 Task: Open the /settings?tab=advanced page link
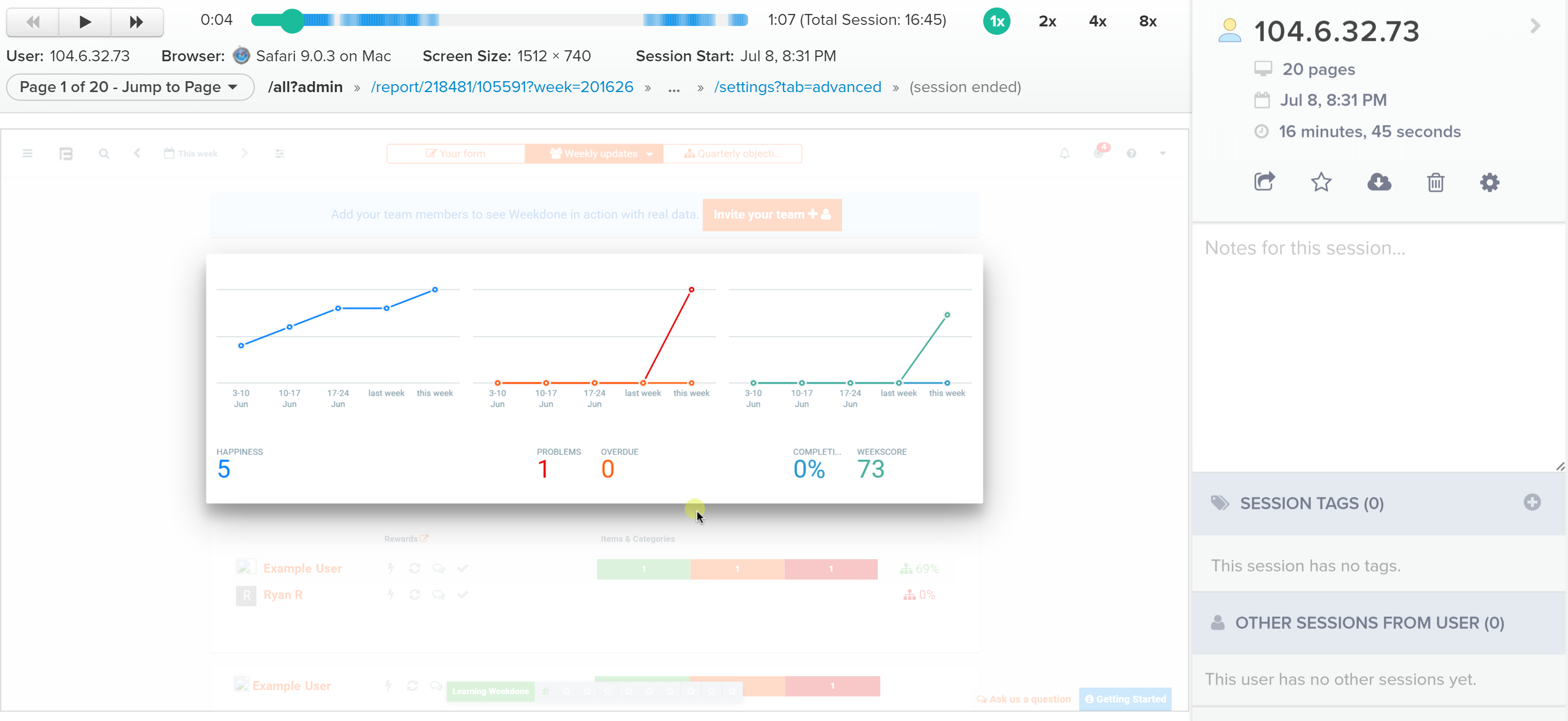click(x=797, y=87)
